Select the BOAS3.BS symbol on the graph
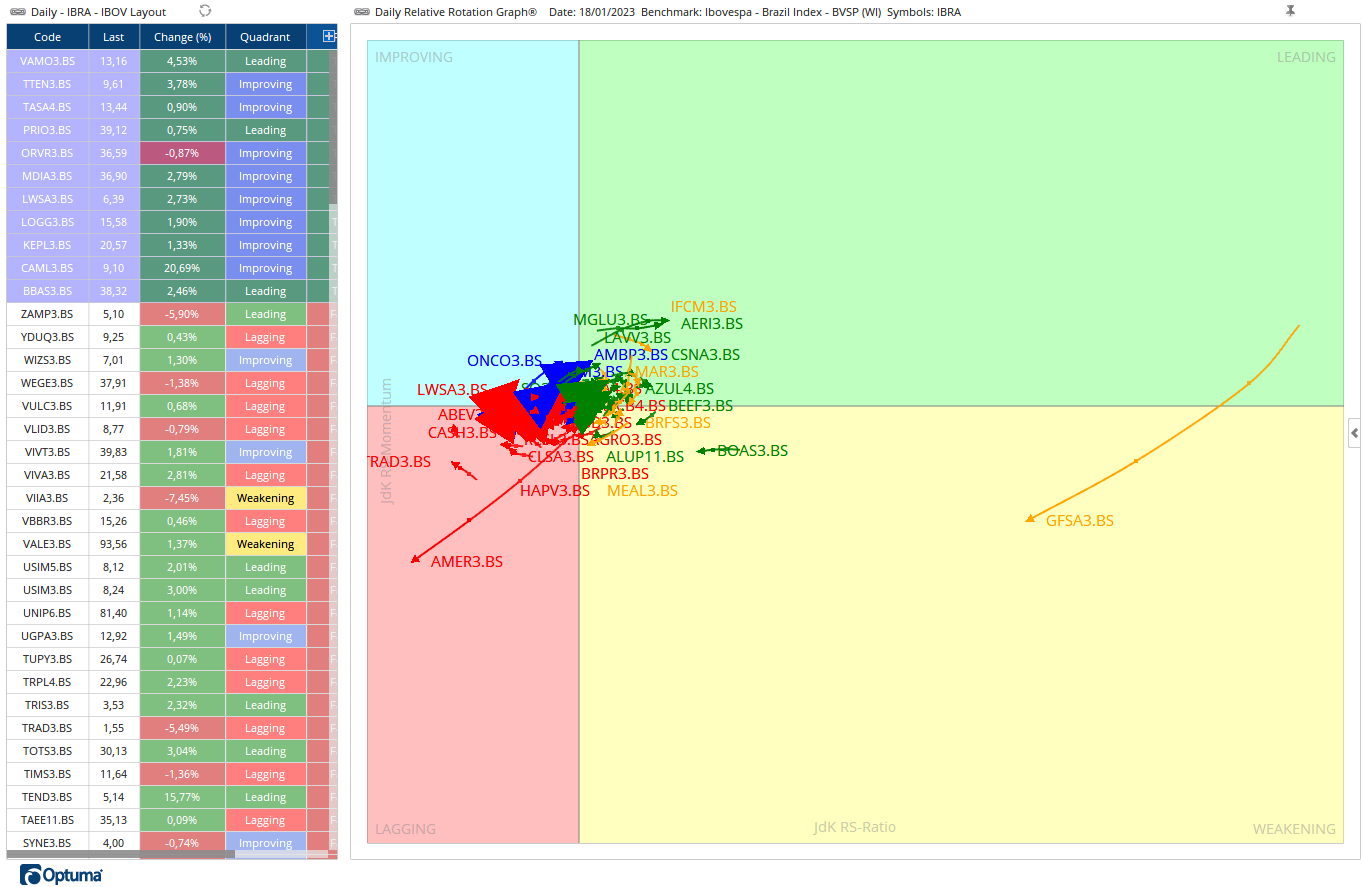Viewport: 1363px width, 887px height. (752, 451)
